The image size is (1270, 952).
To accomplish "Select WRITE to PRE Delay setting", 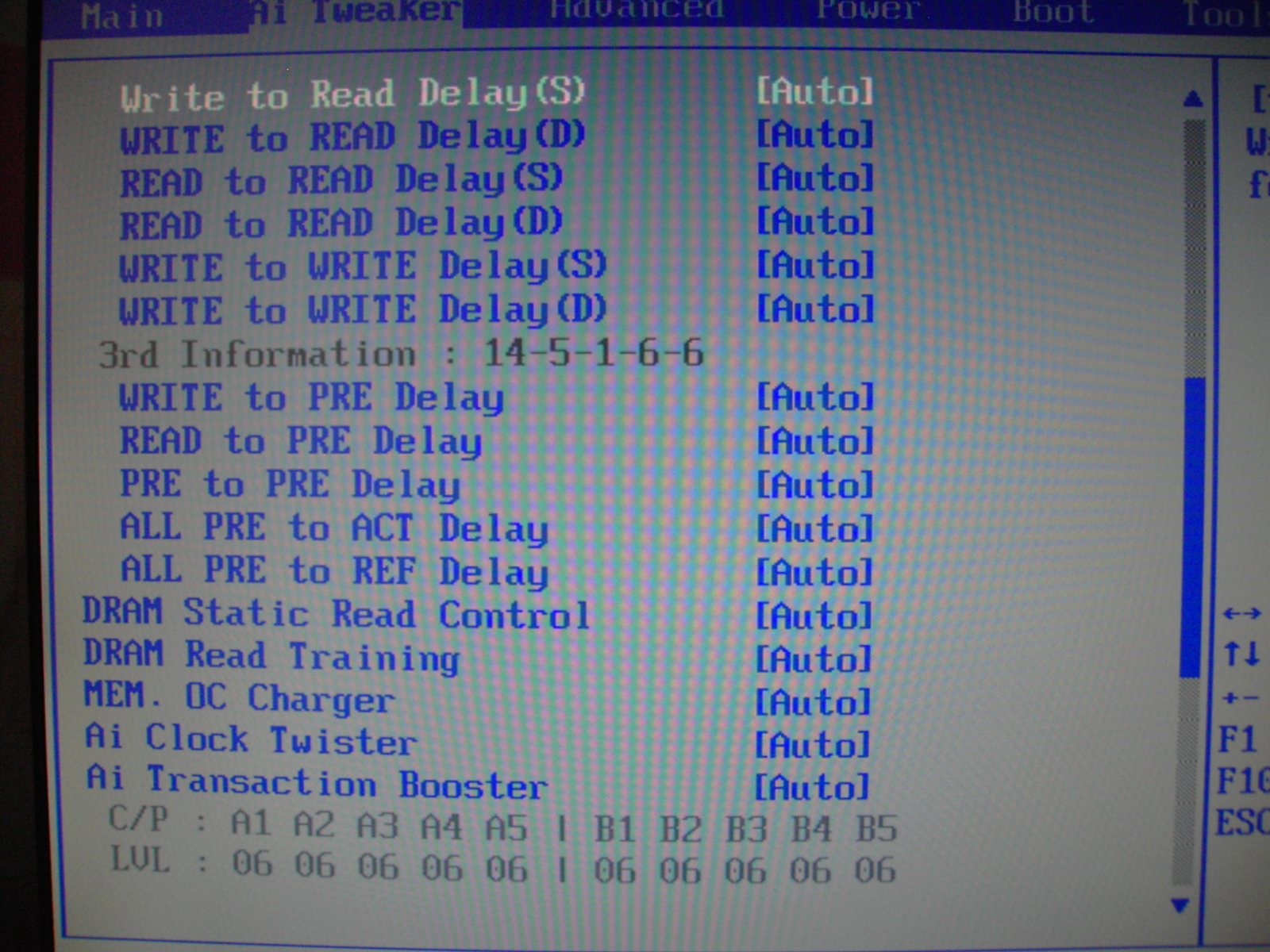I will pyautogui.click(x=312, y=398).
